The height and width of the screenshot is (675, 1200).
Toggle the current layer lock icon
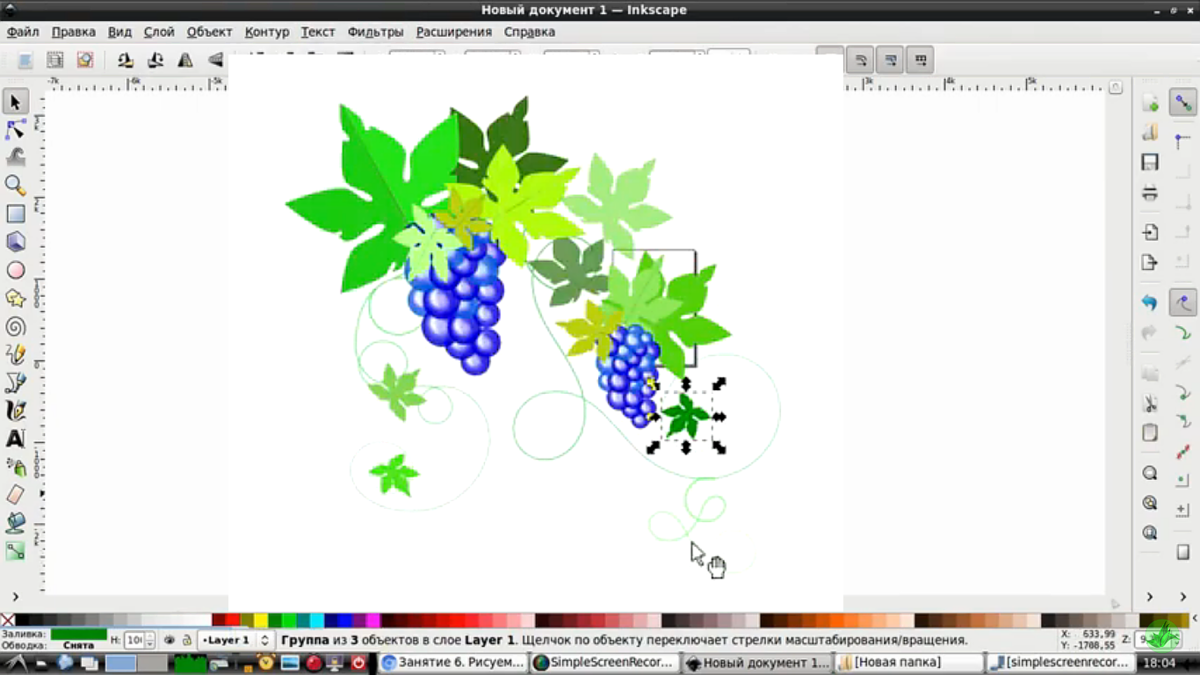click(x=186, y=640)
